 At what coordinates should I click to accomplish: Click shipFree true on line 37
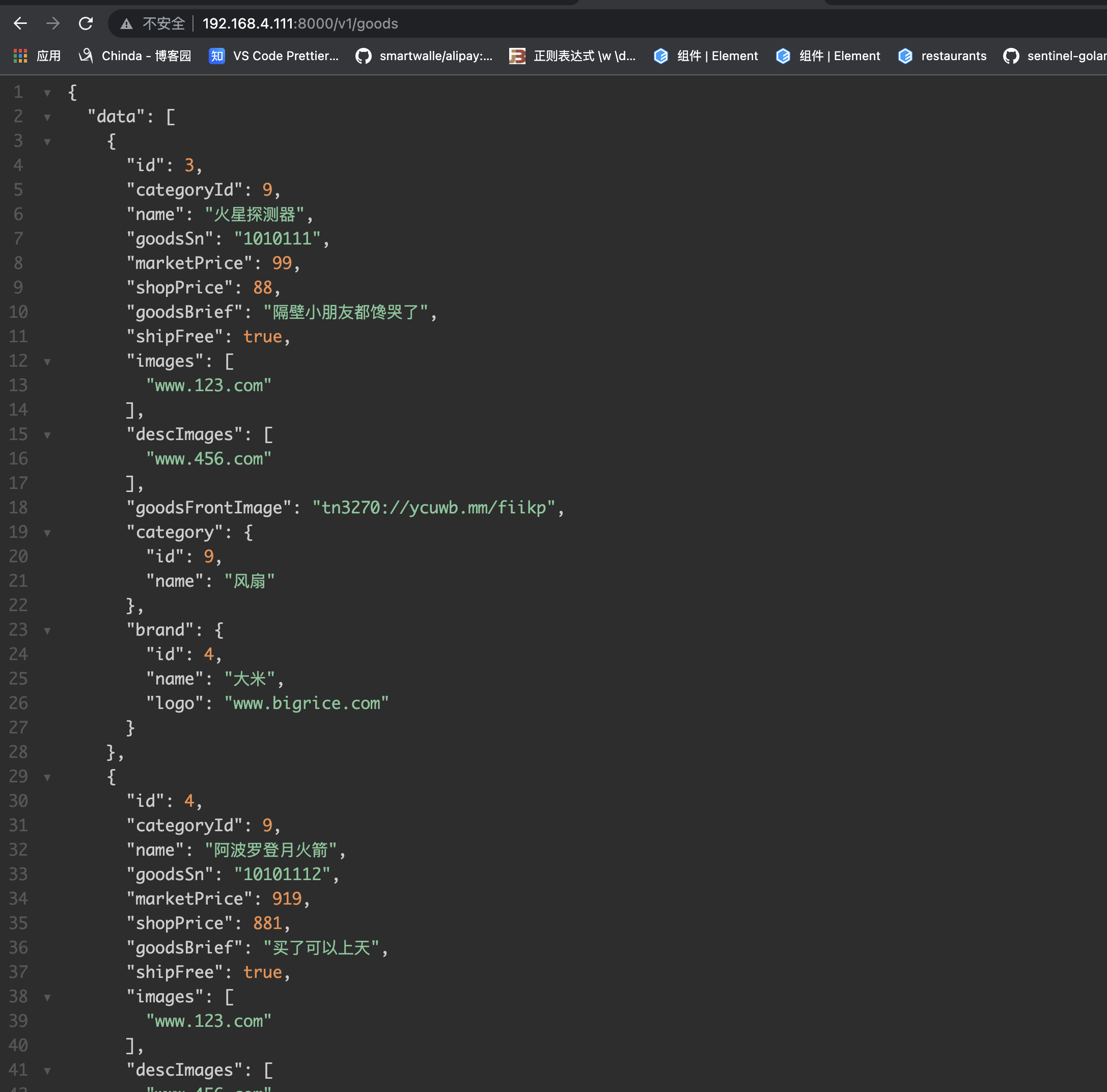[x=263, y=972]
